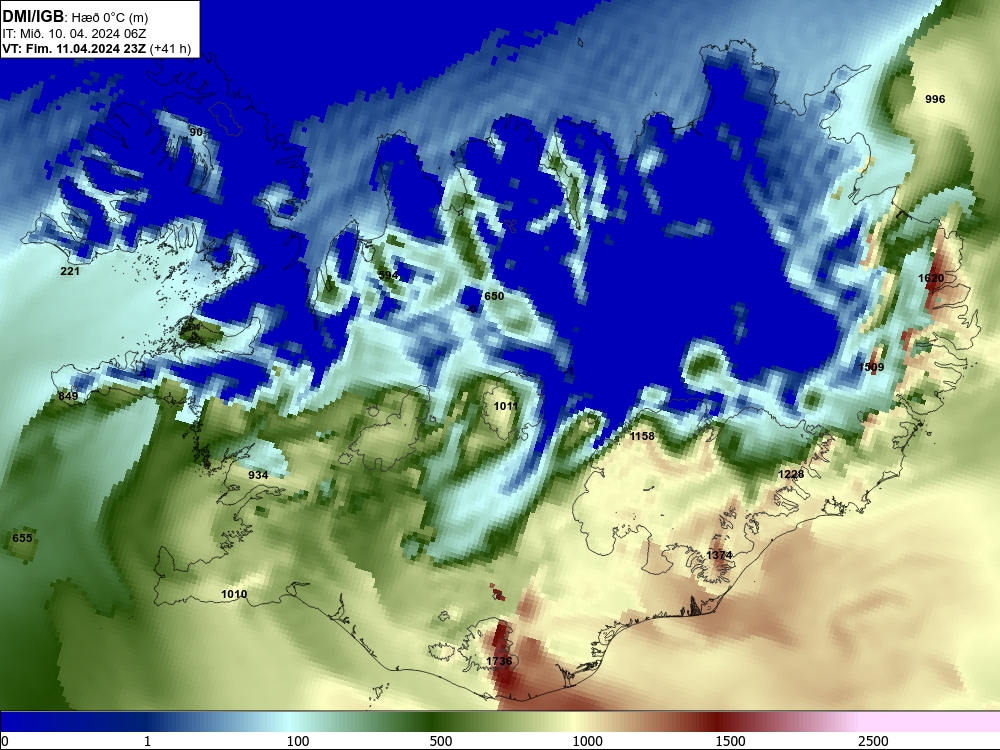Click the 90 value on the map
This screenshot has width=1000, height=750.
[x=196, y=132]
